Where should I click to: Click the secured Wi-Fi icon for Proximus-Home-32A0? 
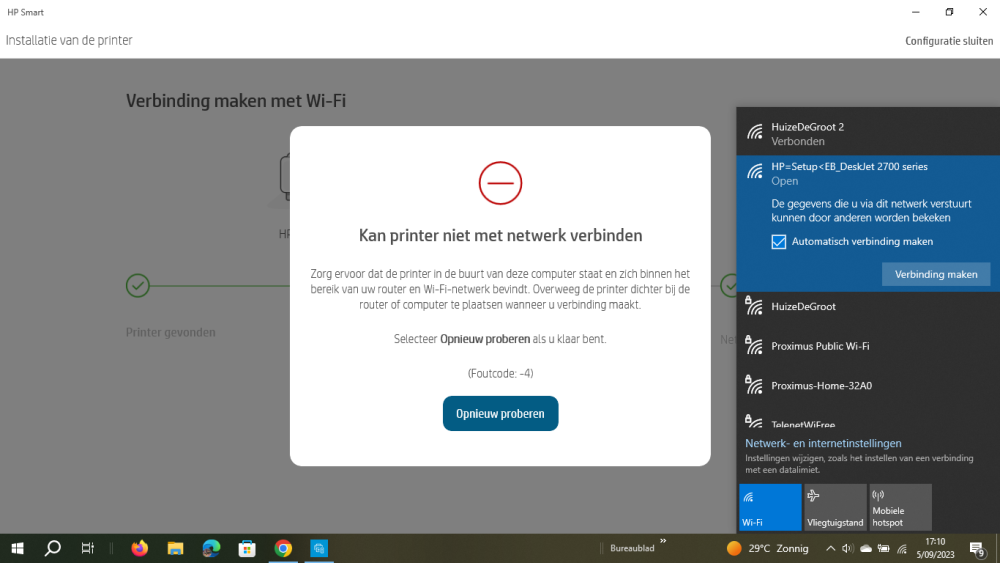754,384
